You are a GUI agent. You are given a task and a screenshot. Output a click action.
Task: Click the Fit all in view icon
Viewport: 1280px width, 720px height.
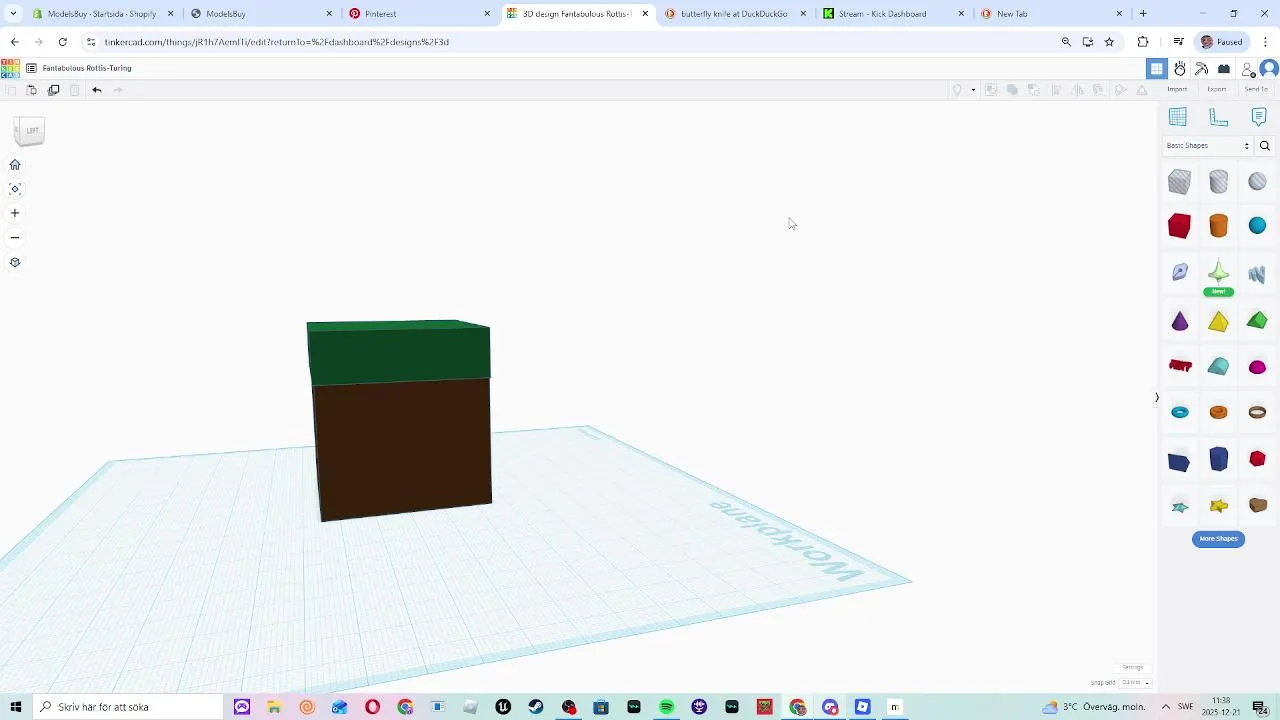15,189
